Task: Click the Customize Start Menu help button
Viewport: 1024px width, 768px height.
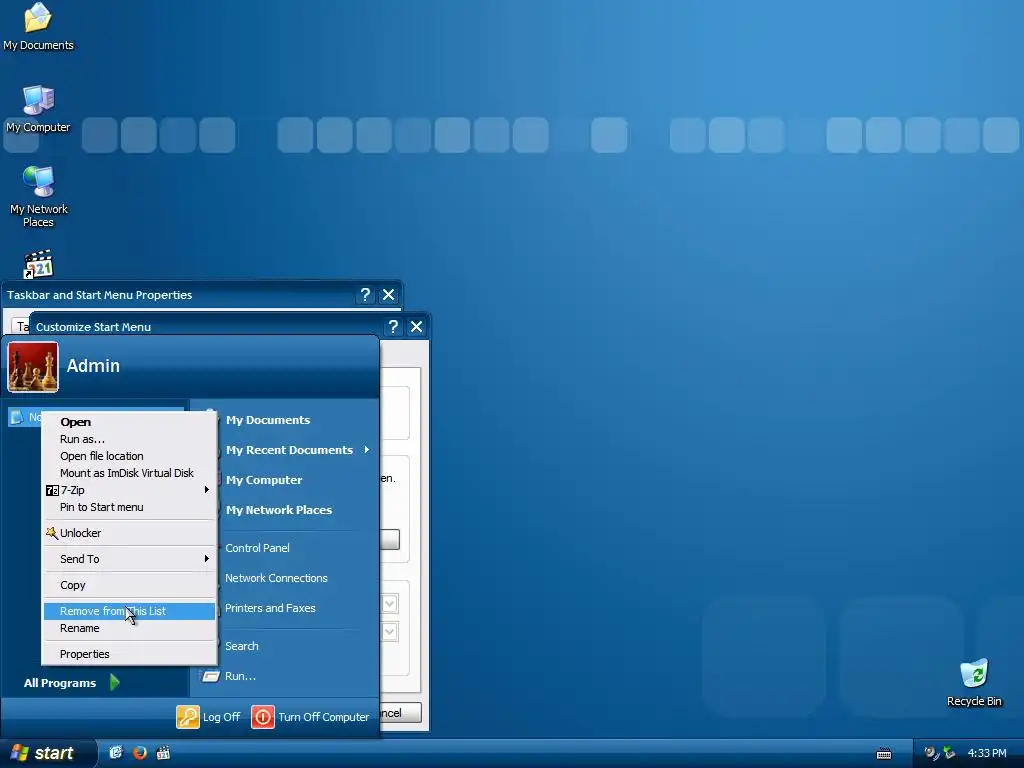Action: 393,327
